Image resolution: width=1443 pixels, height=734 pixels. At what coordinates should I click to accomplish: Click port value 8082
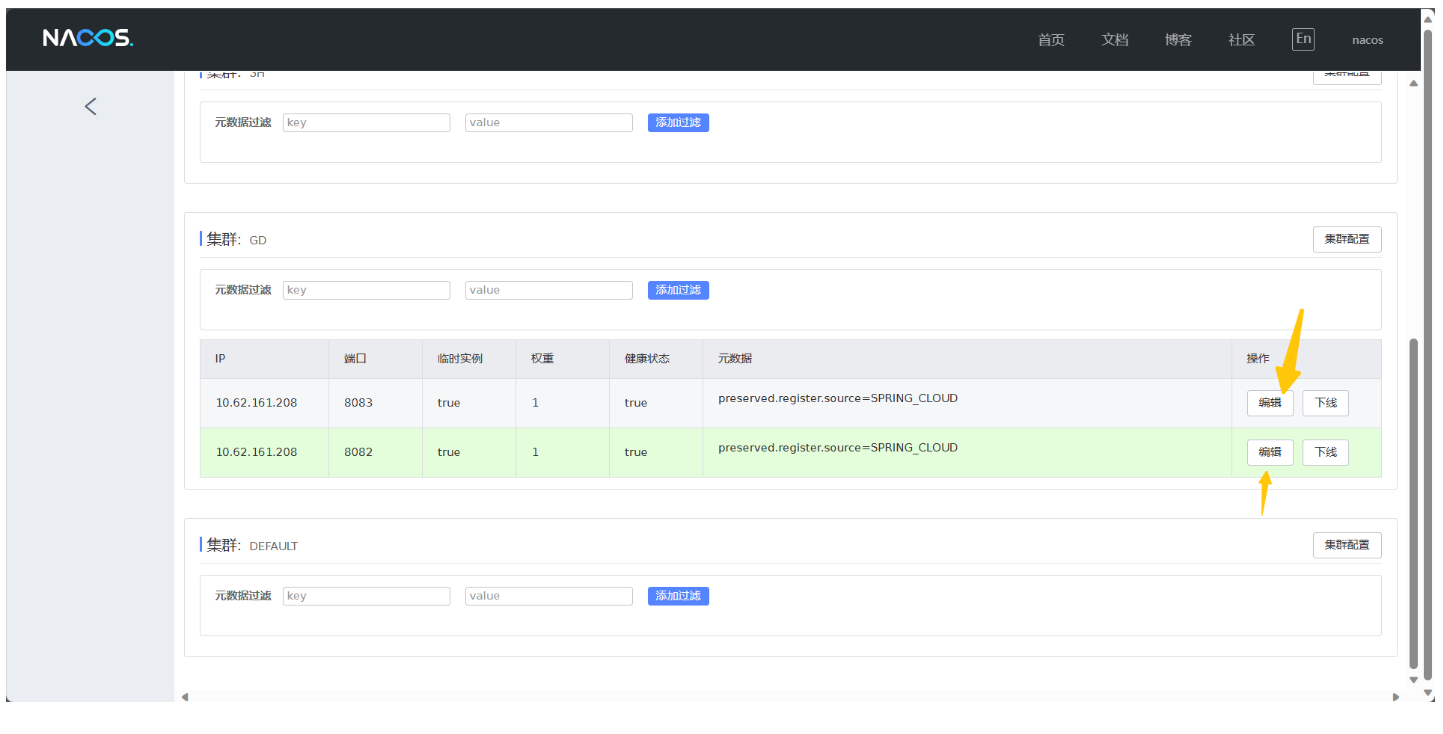(x=358, y=452)
